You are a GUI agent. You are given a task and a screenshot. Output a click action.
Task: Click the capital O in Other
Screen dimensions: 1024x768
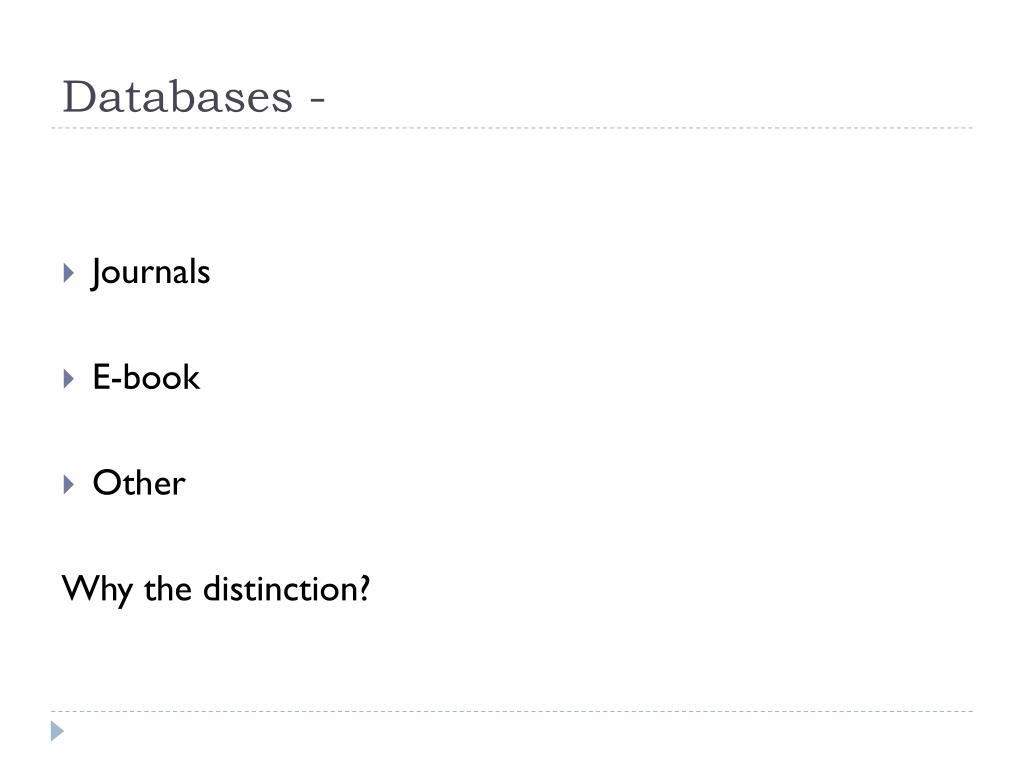click(x=107, y=483)
